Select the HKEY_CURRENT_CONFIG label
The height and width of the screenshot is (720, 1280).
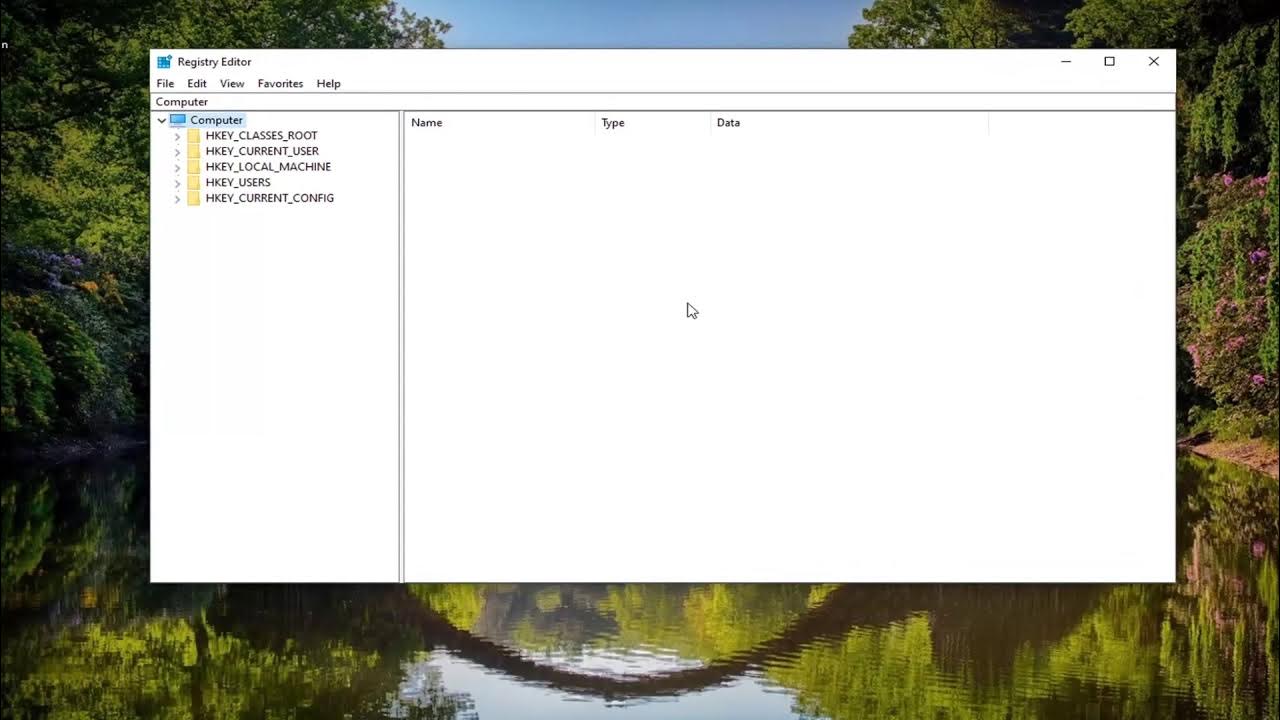(270, 198)
